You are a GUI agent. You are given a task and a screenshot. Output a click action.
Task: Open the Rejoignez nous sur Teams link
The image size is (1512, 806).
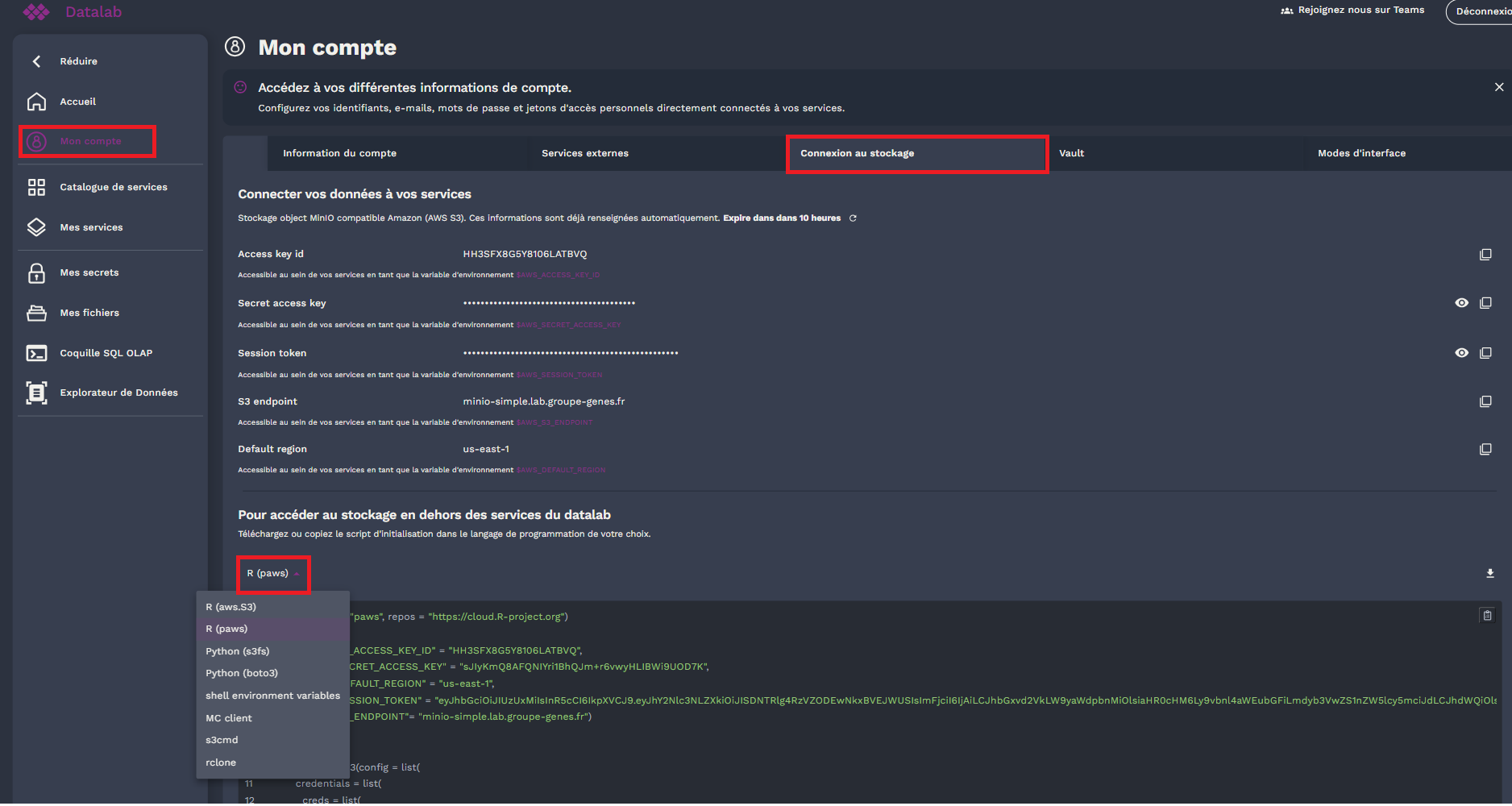click(1352, 10)
